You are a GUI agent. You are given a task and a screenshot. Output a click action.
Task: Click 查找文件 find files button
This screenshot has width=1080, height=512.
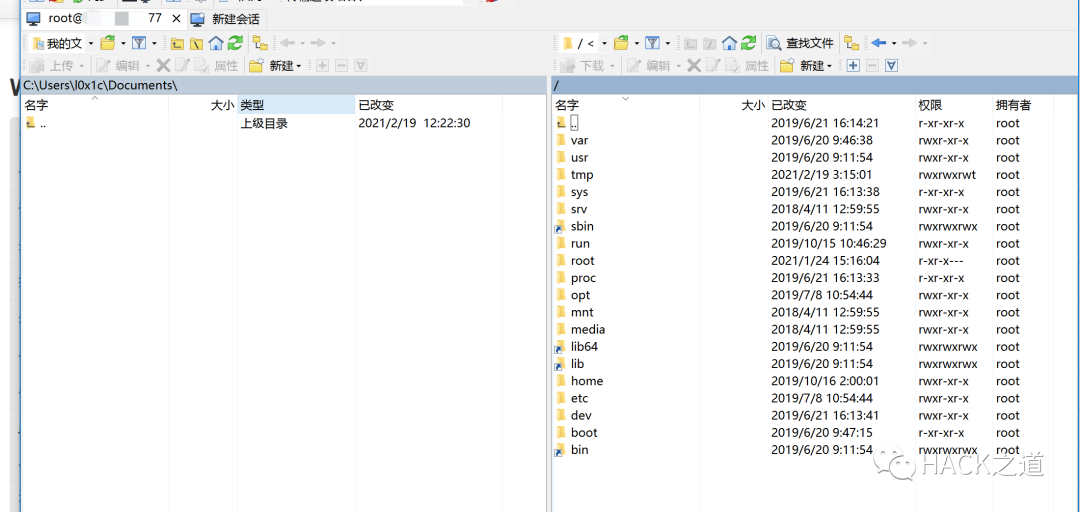tap(800, 43)
